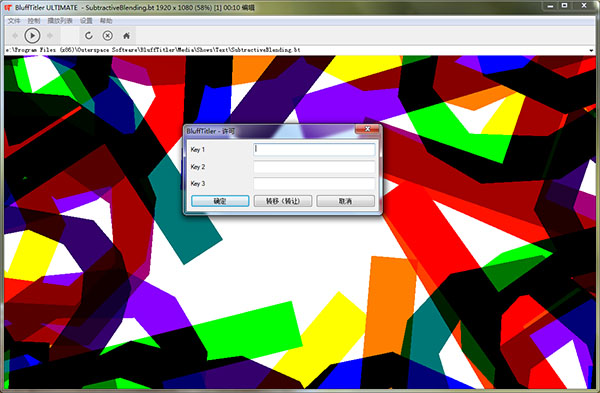Image resolution: width=600 pixels, height=393 pixels.
Task: Click the refresh/reload icon
Action: coord(89,36)
